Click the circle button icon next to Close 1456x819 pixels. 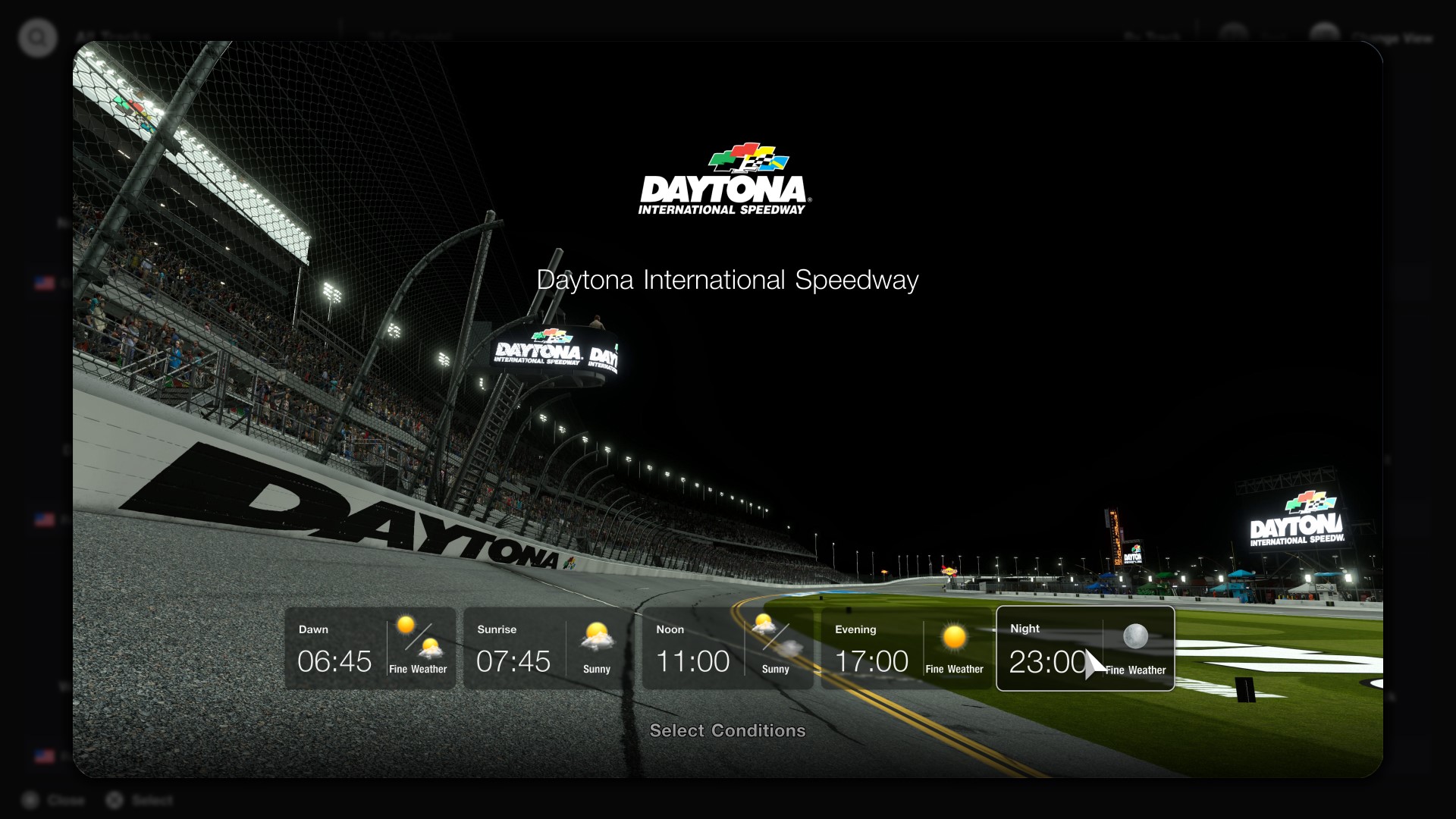pyautogui.click(x=29, y=800)
